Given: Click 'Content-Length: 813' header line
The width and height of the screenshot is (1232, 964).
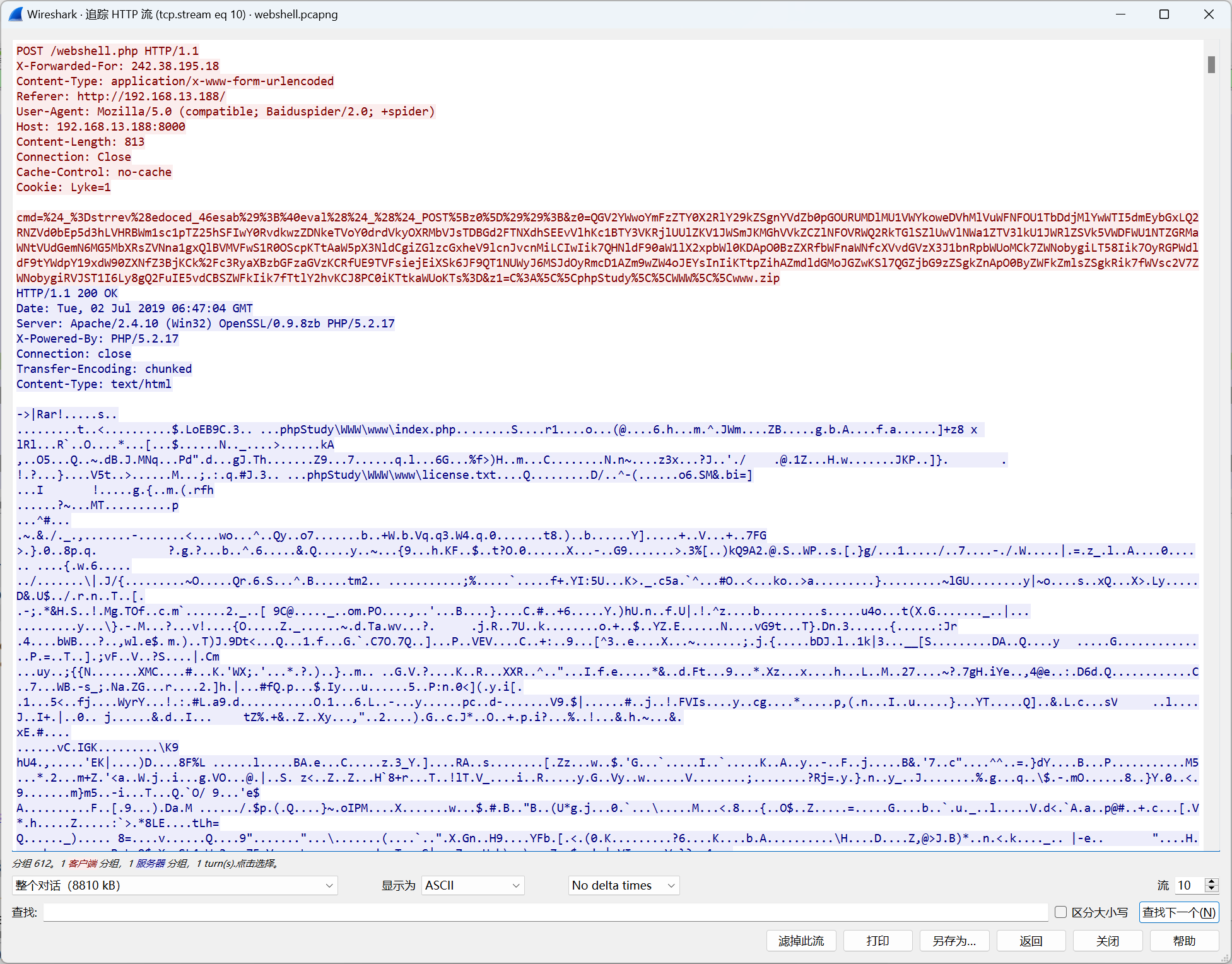Looking at the screenshot, I should [80, 142].
